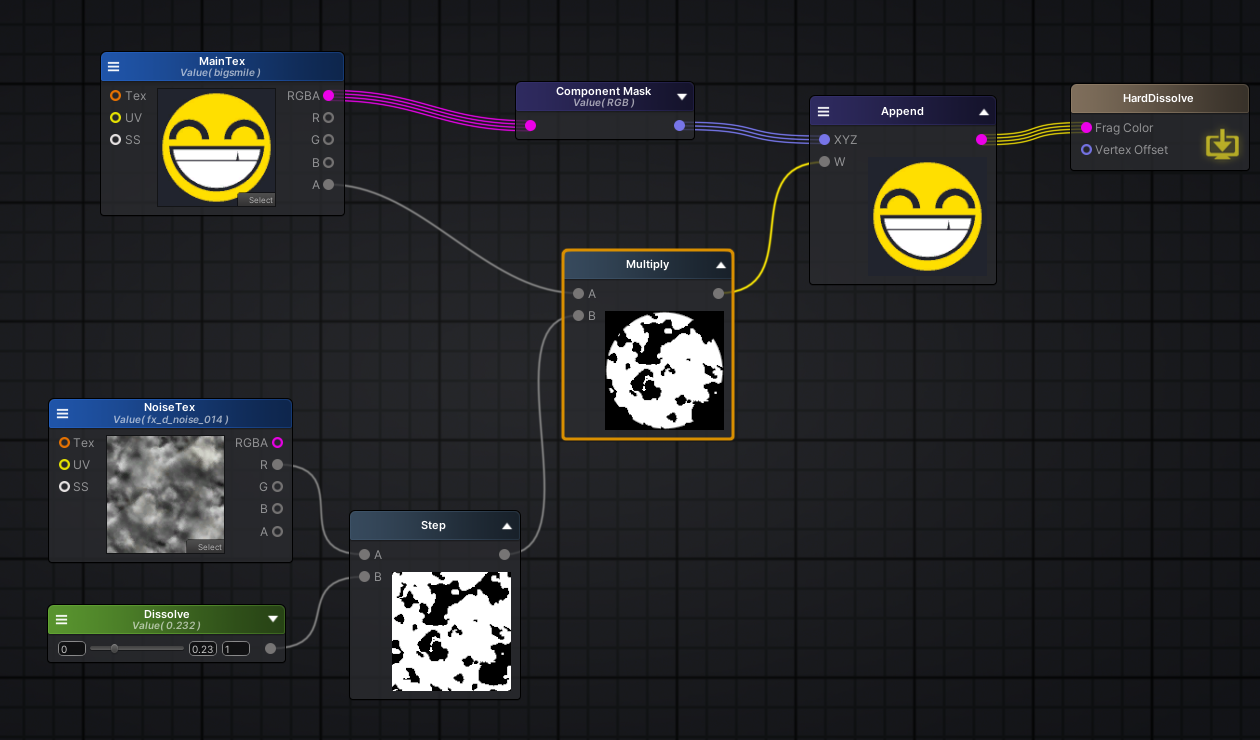Viewport: 1260px width, 740px height.
Task: Open the MainTex node hamburger menu
Action: [113, 67]
